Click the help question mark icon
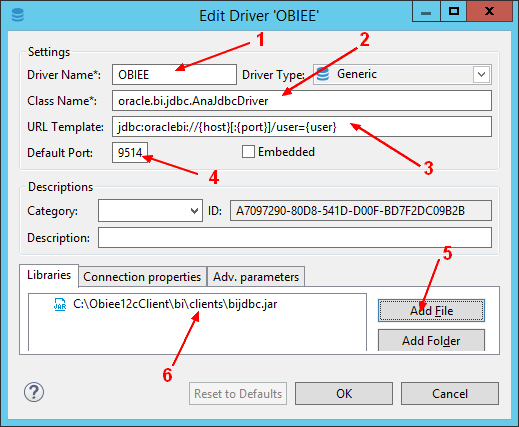This screenshot has height=427, width=519. tap(34, 392)
